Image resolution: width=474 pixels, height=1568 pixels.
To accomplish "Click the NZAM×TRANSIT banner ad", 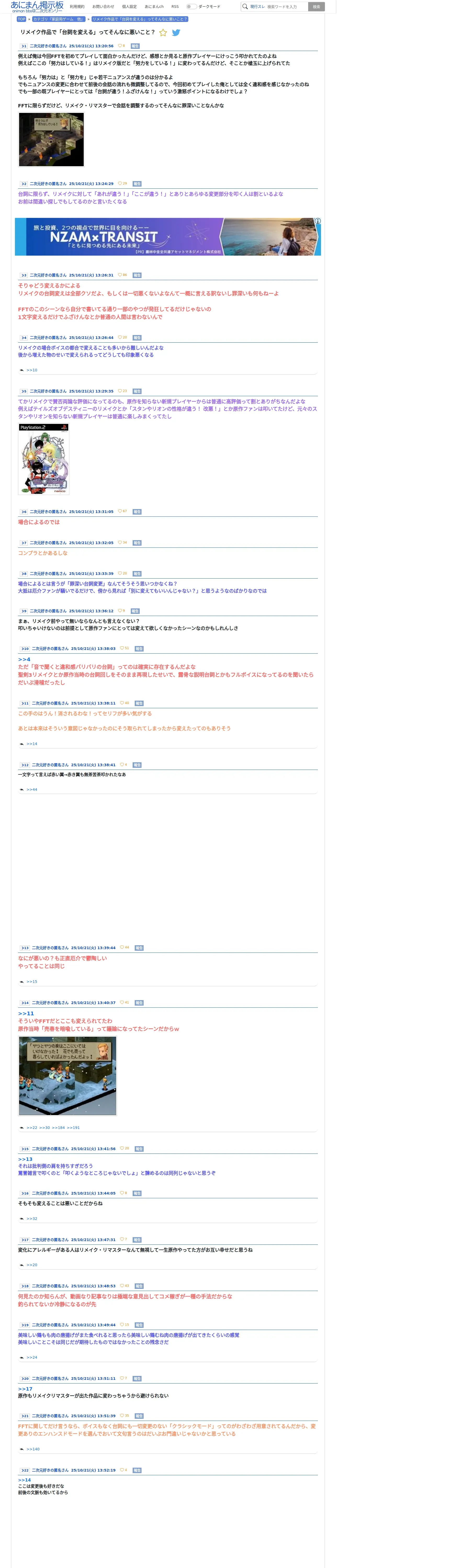I will (167, 237).
